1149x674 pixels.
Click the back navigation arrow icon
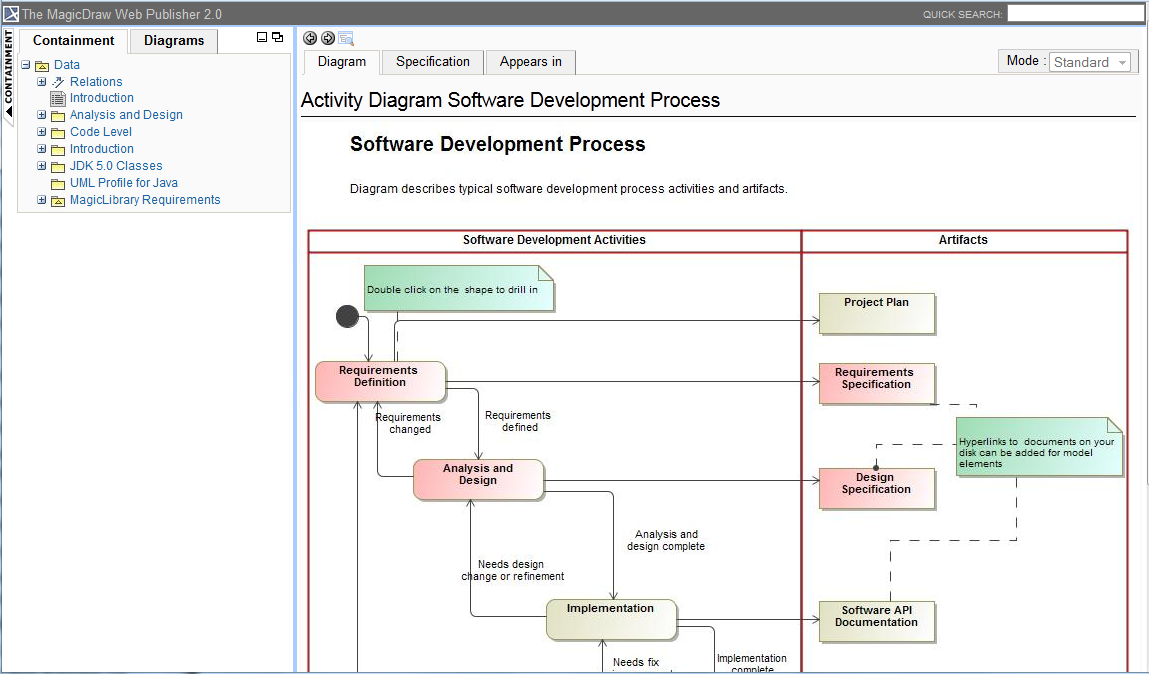pyautogui.click(x=310, y=38)
